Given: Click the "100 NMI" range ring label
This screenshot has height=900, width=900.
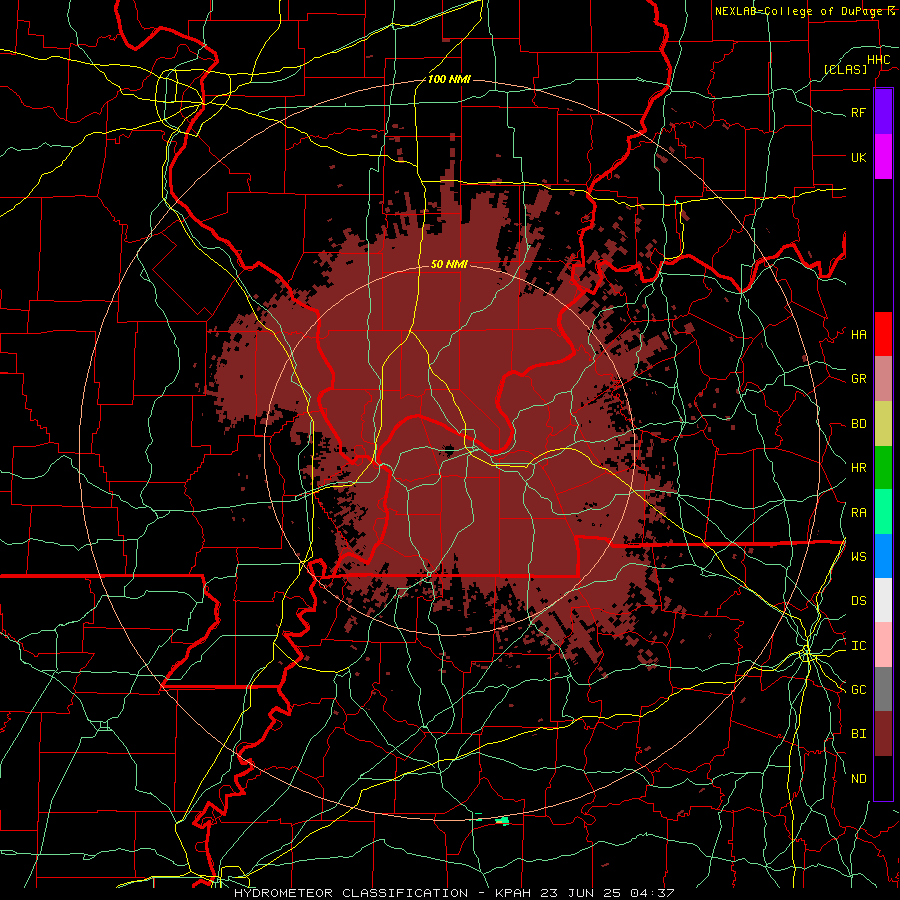Looking at the screenshot, I should [x=449, y=79].
